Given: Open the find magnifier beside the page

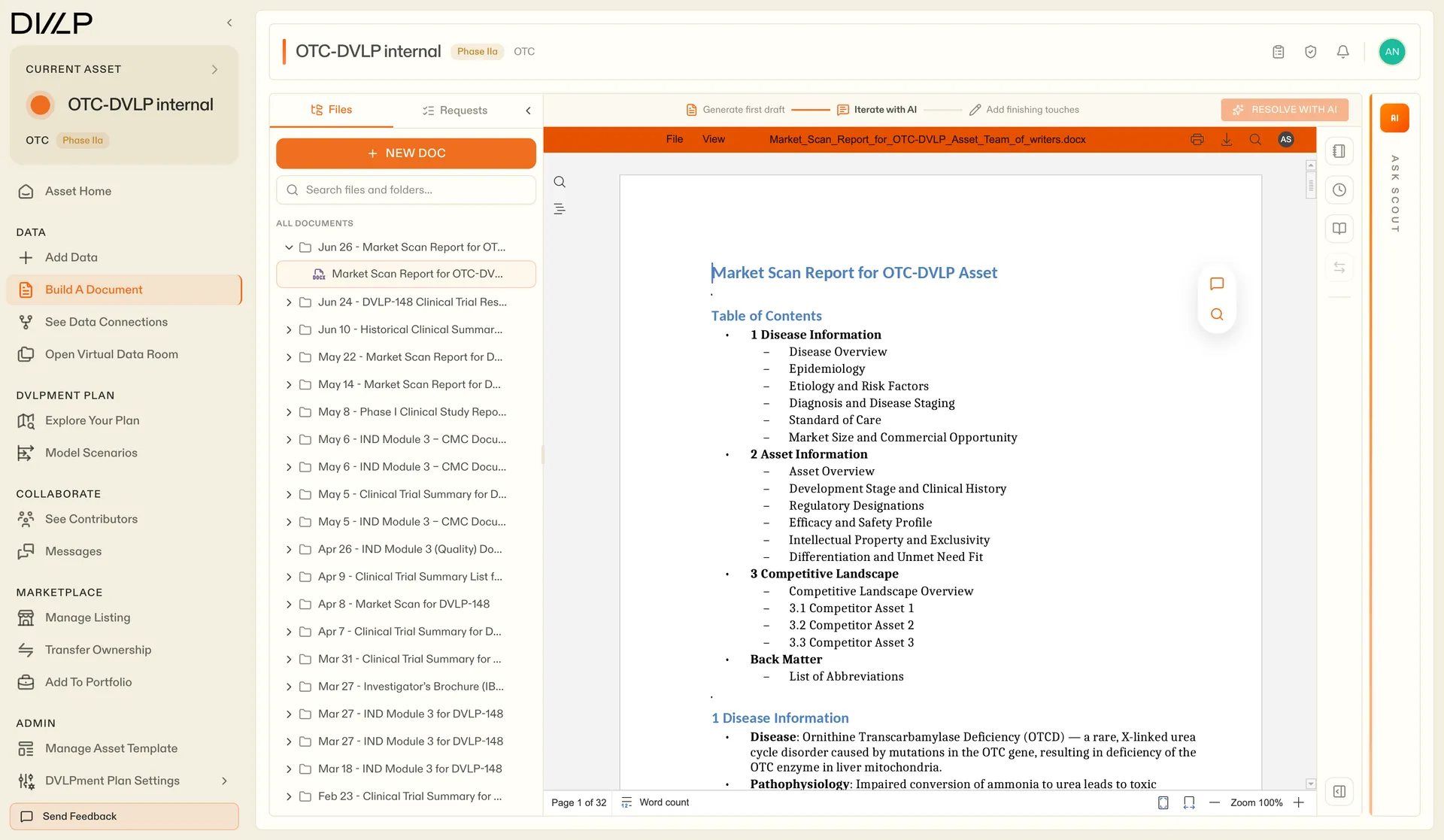Looking at the screenshot, I should click(560, 182).
